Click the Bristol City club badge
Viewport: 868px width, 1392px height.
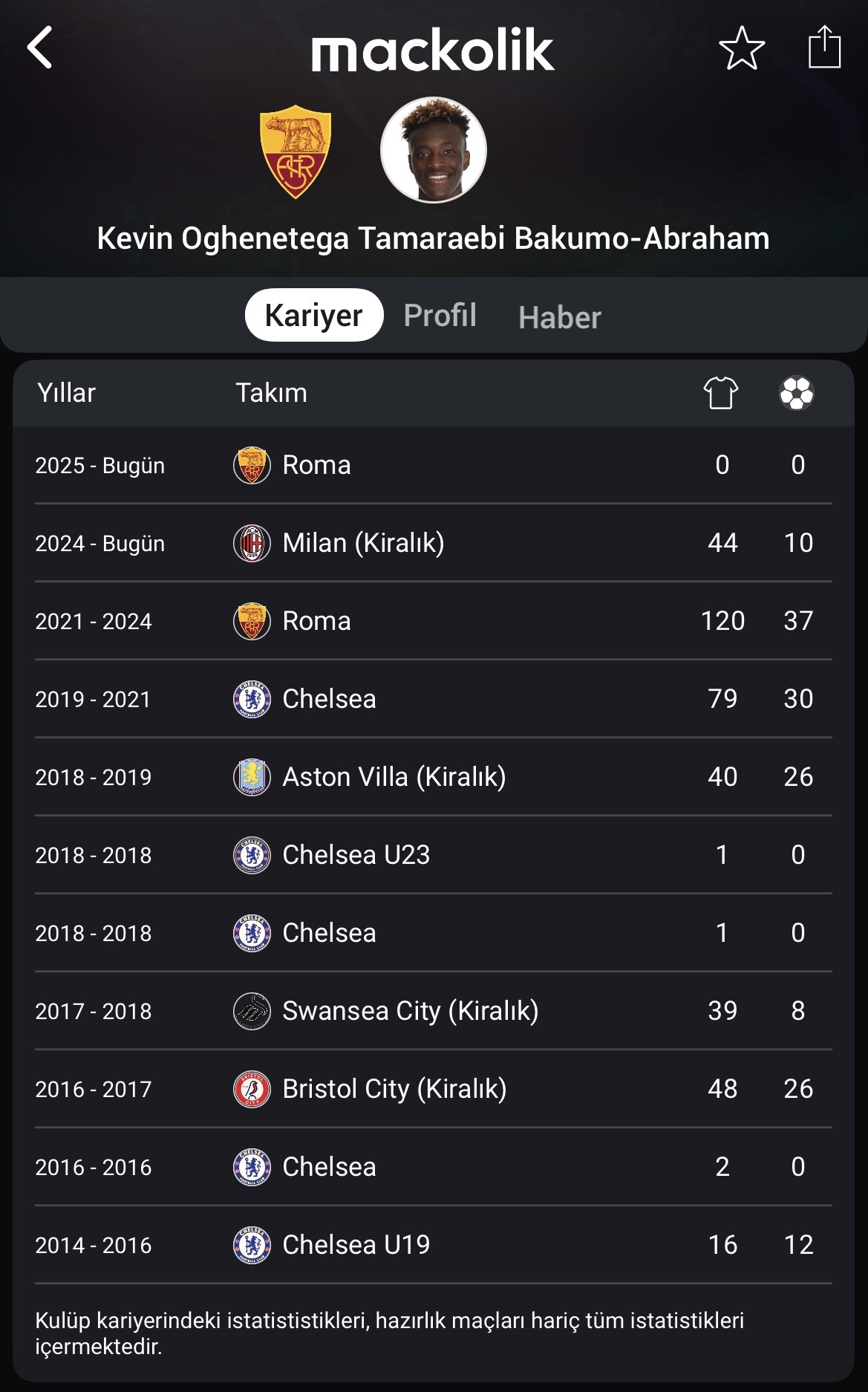252,1089
